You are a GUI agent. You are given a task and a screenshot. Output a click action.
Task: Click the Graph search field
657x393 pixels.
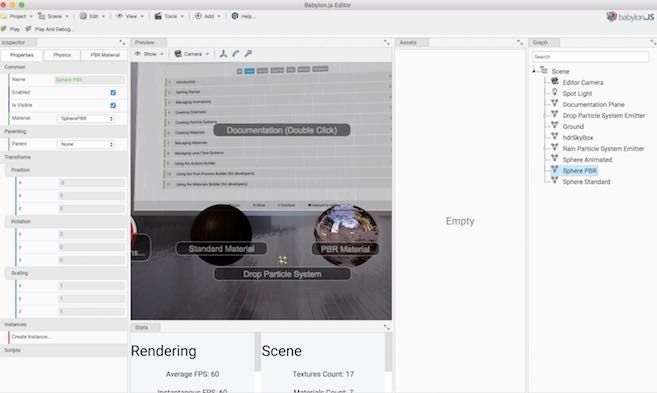click(590, 57)
